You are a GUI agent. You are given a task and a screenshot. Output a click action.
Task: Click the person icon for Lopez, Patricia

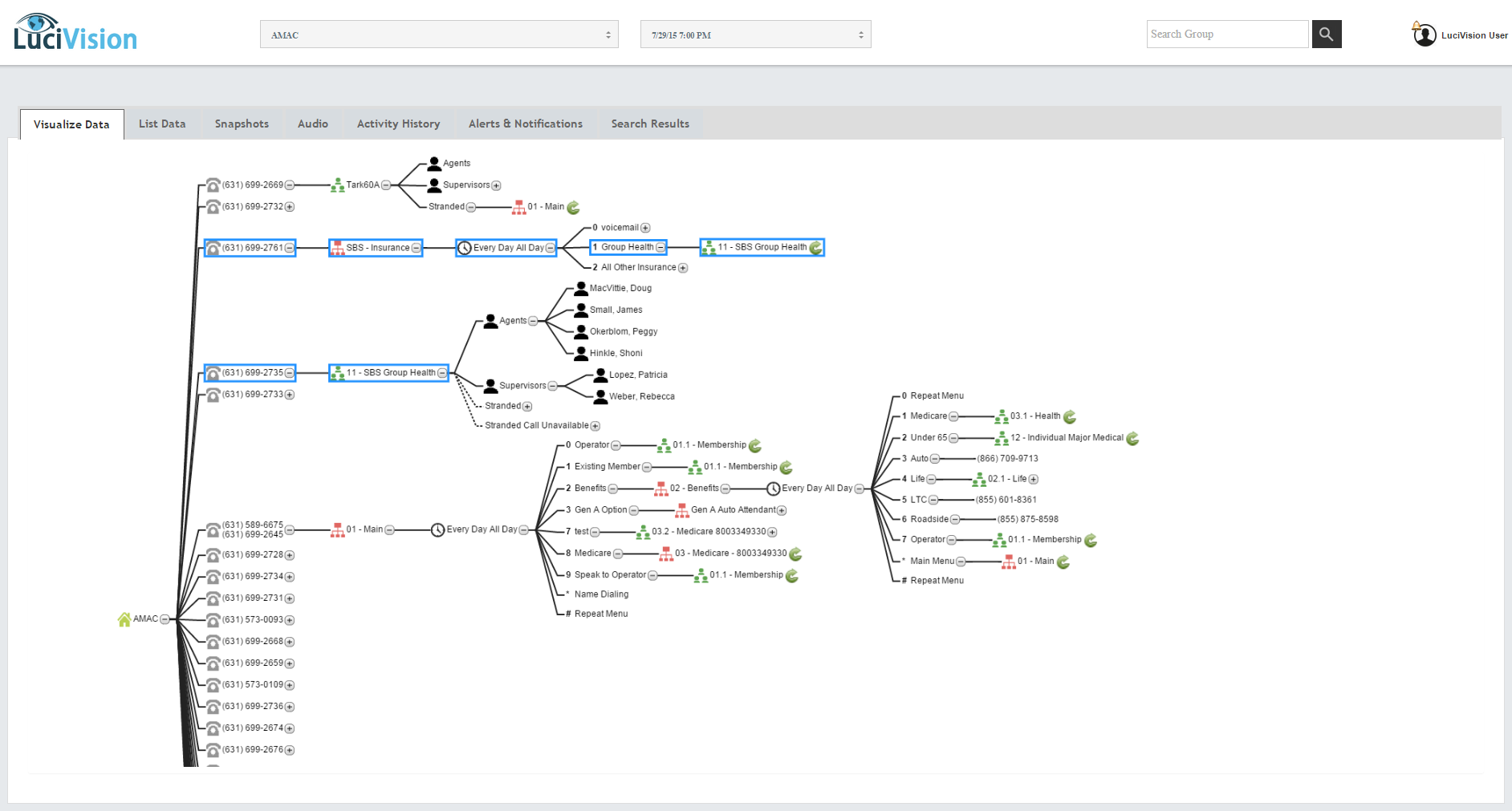click(600, 375)
